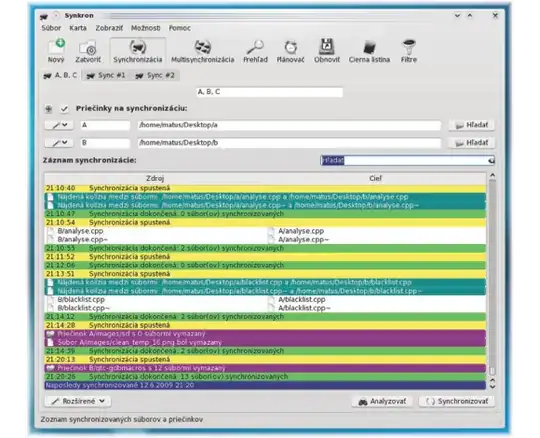Click log scrollbar up arrow
540x438 pixels.
[492, 176]
